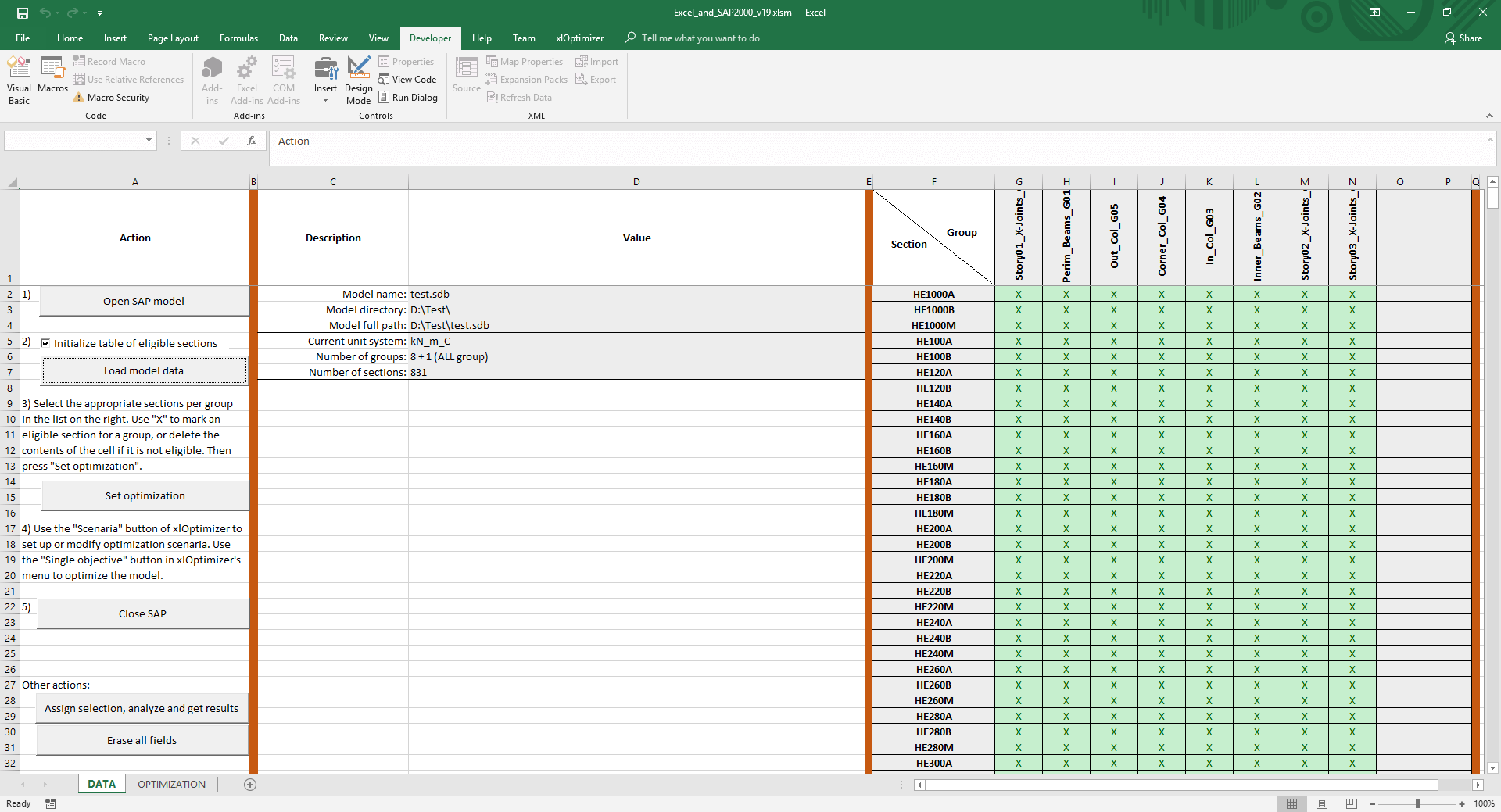Toggle Design Mode in Controls group
Viewport: 1501px width, 812px height.
pyautogui.click(x=358, y=80)
